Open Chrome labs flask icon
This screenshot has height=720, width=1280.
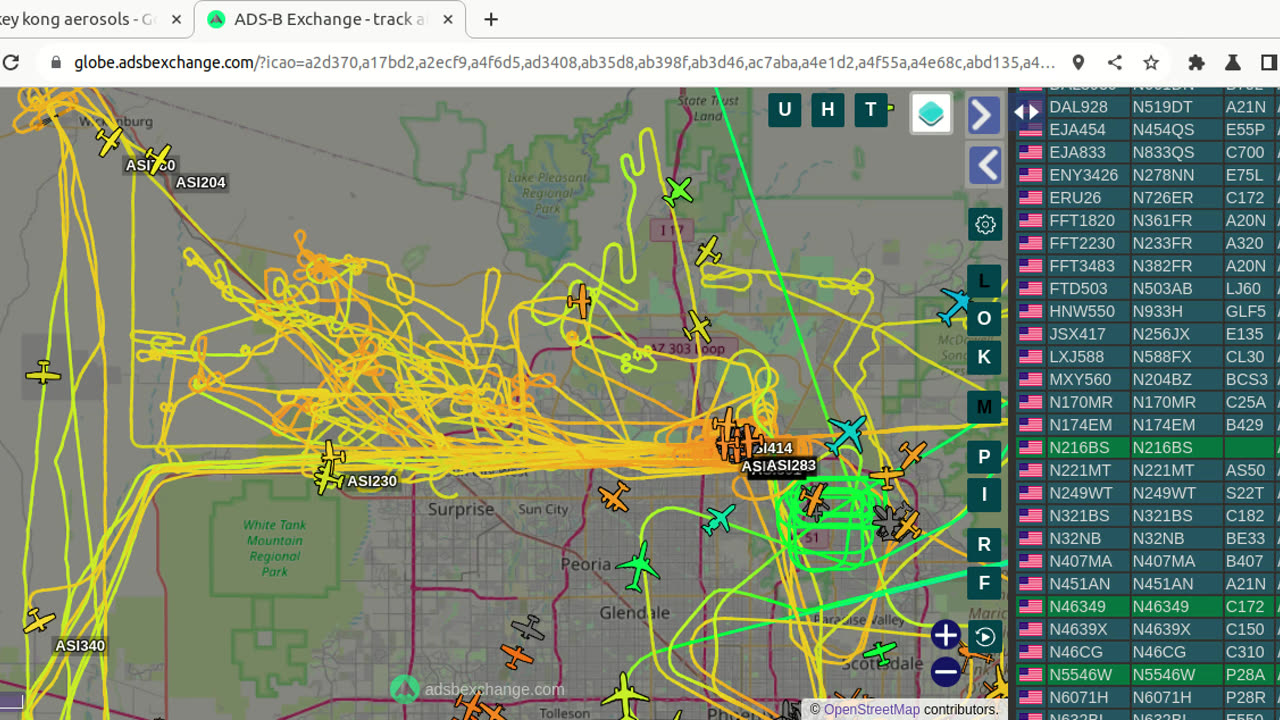click(1233, 62)
